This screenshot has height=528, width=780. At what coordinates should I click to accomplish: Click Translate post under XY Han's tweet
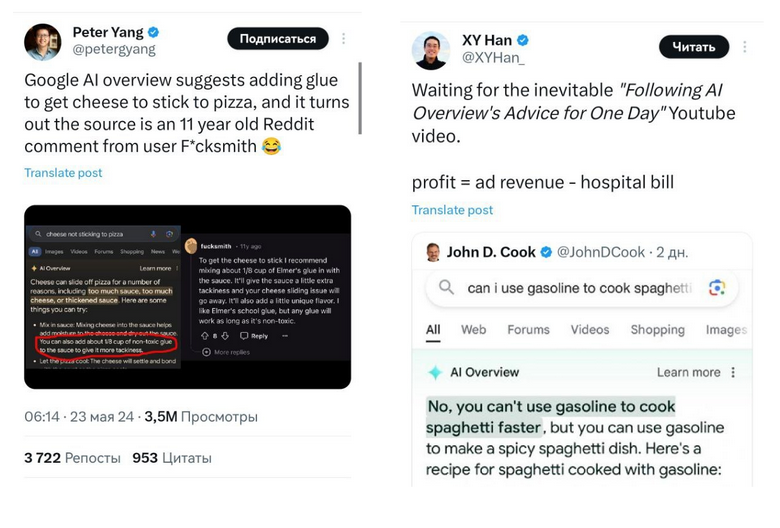[x=452, y=210]
